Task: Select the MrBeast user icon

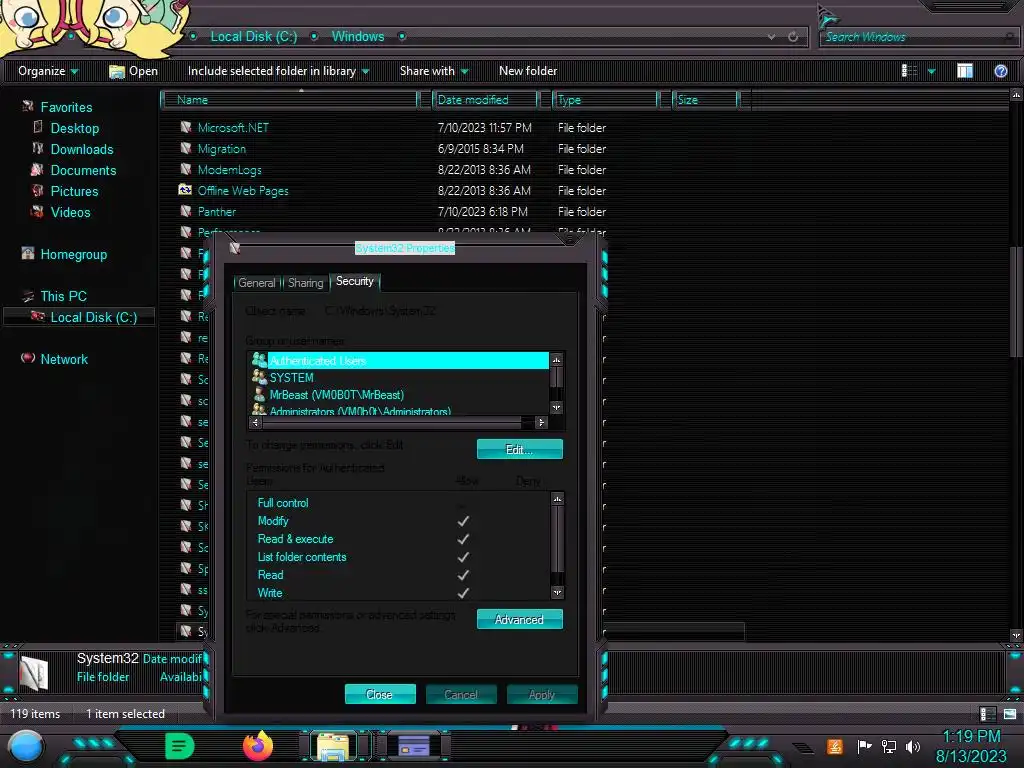Action: coord(259,394)
